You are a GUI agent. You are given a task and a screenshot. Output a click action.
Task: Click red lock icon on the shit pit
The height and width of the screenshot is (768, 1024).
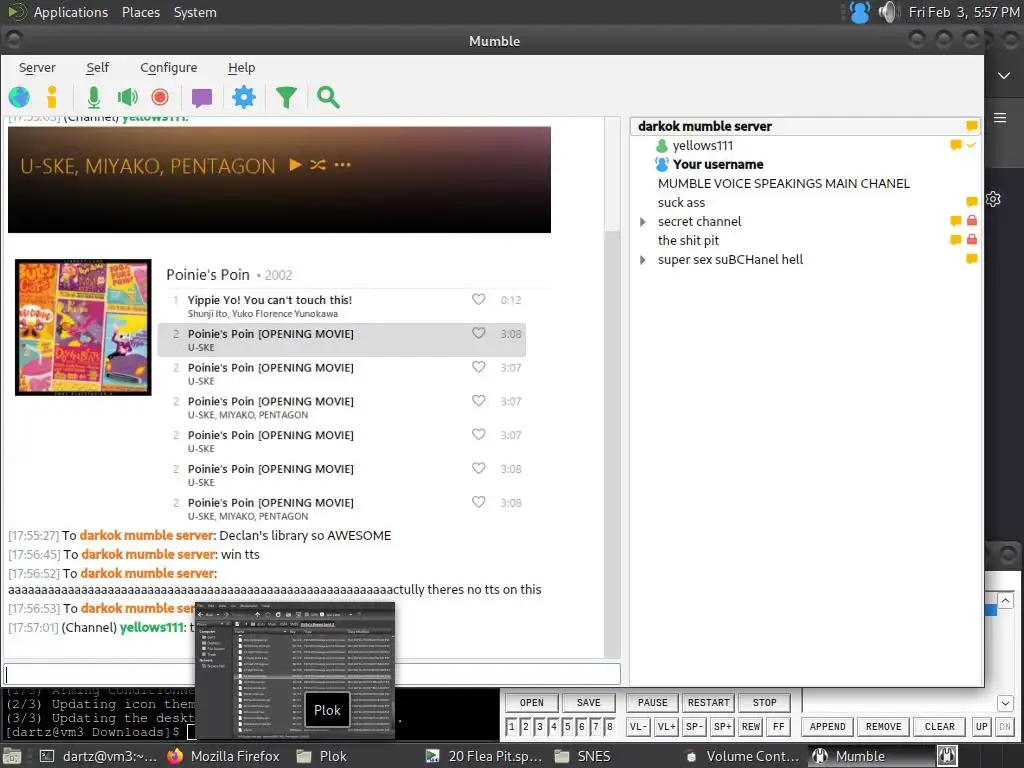pyautogui.click(x=972, y=240)
